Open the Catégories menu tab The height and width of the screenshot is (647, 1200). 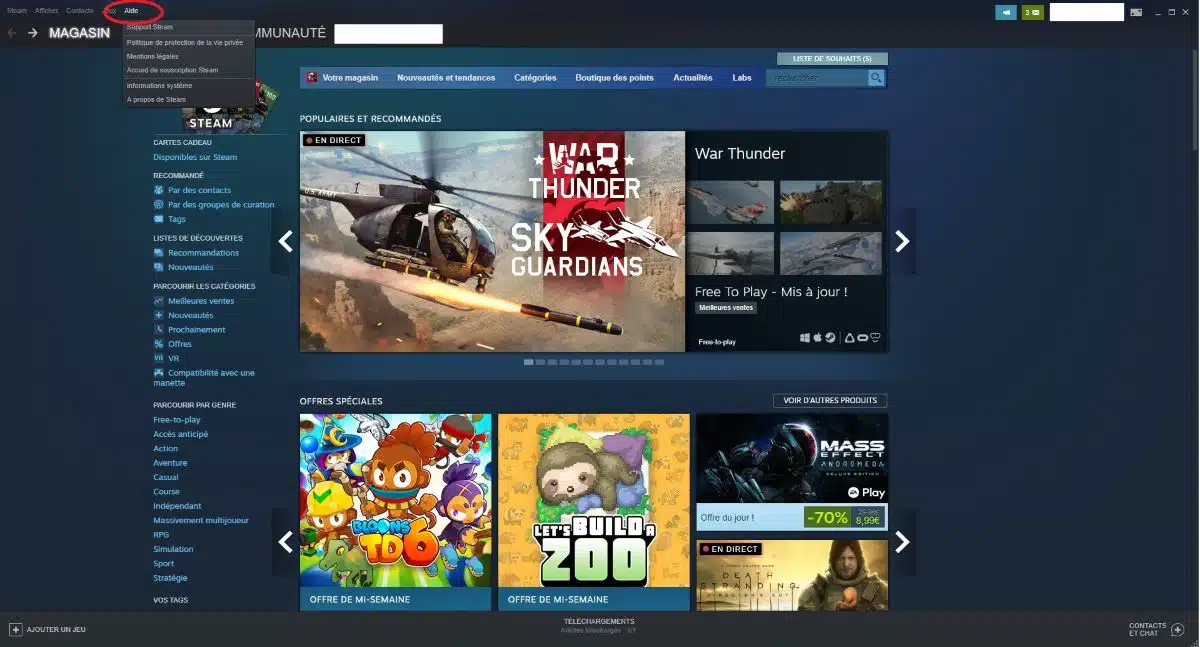tap(537, 77)
